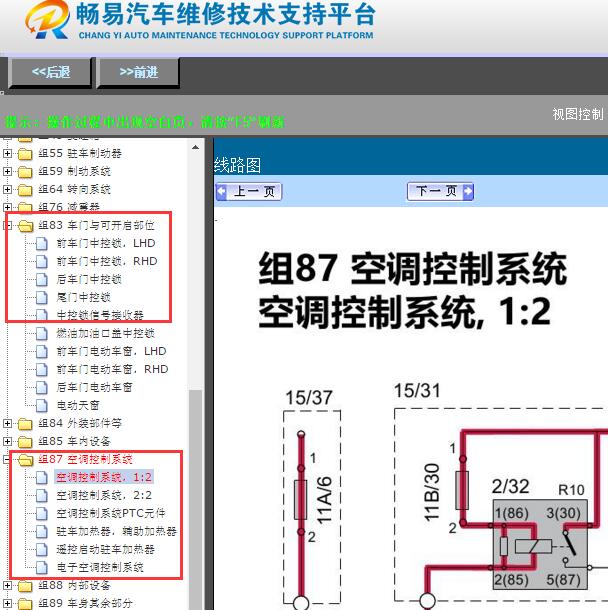This screenshot has width=608, height=610.
Task: Select 组87 空调控制系统 folder label
Action: coord(86,459)
